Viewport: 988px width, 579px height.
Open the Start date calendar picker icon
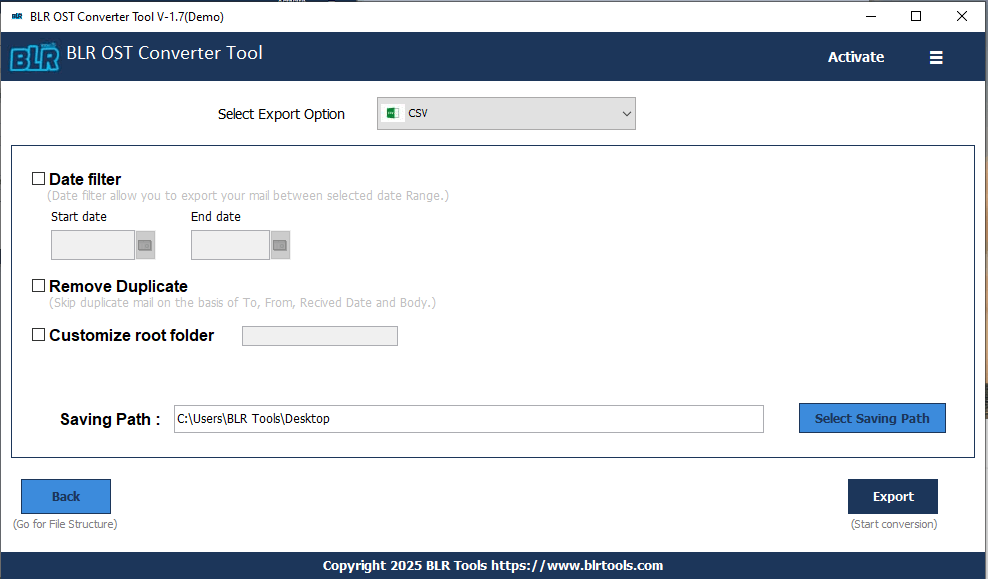click(x=144, y=244)
